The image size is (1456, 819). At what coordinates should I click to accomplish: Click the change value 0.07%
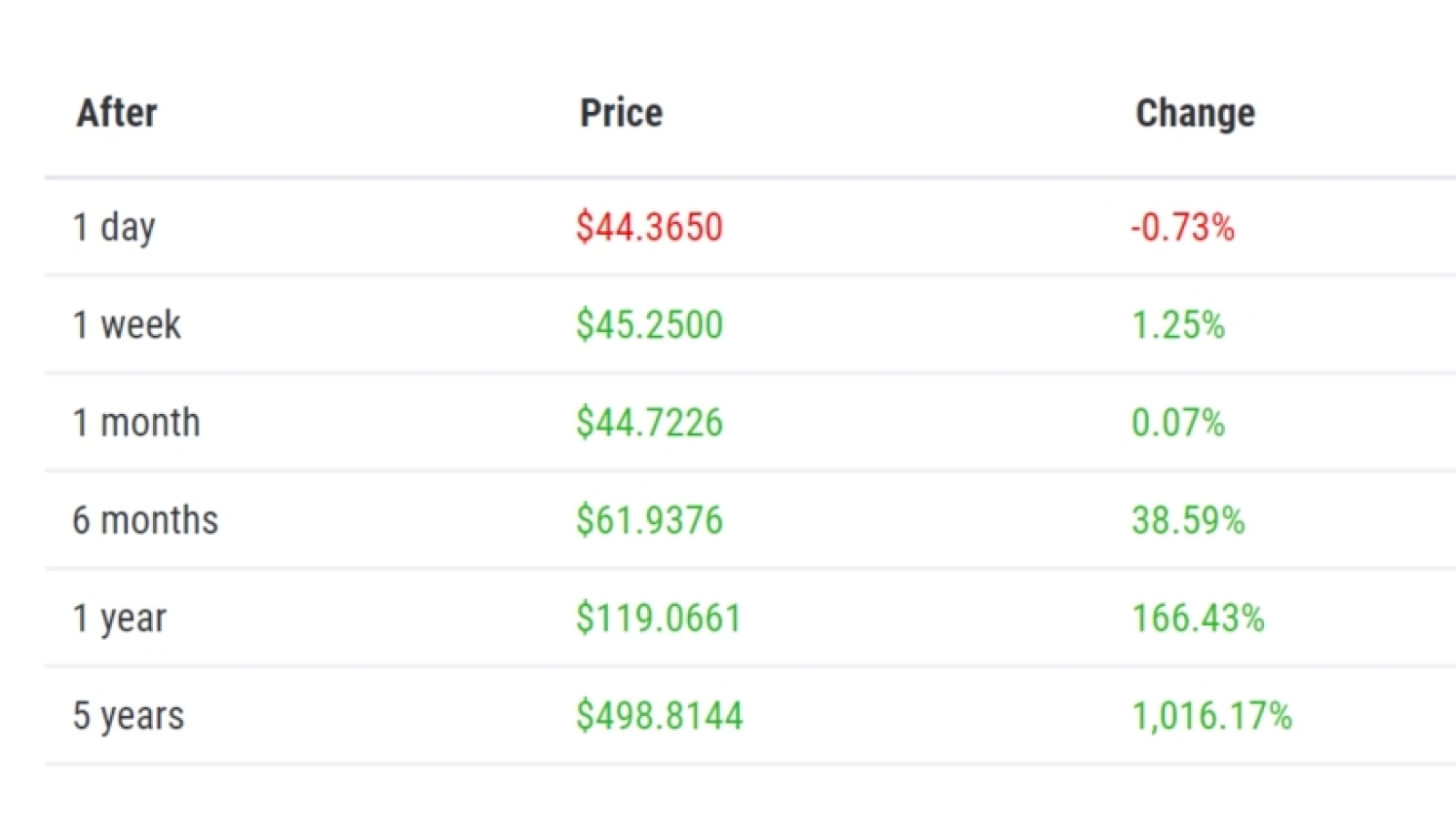click(x=1178, y=422)
